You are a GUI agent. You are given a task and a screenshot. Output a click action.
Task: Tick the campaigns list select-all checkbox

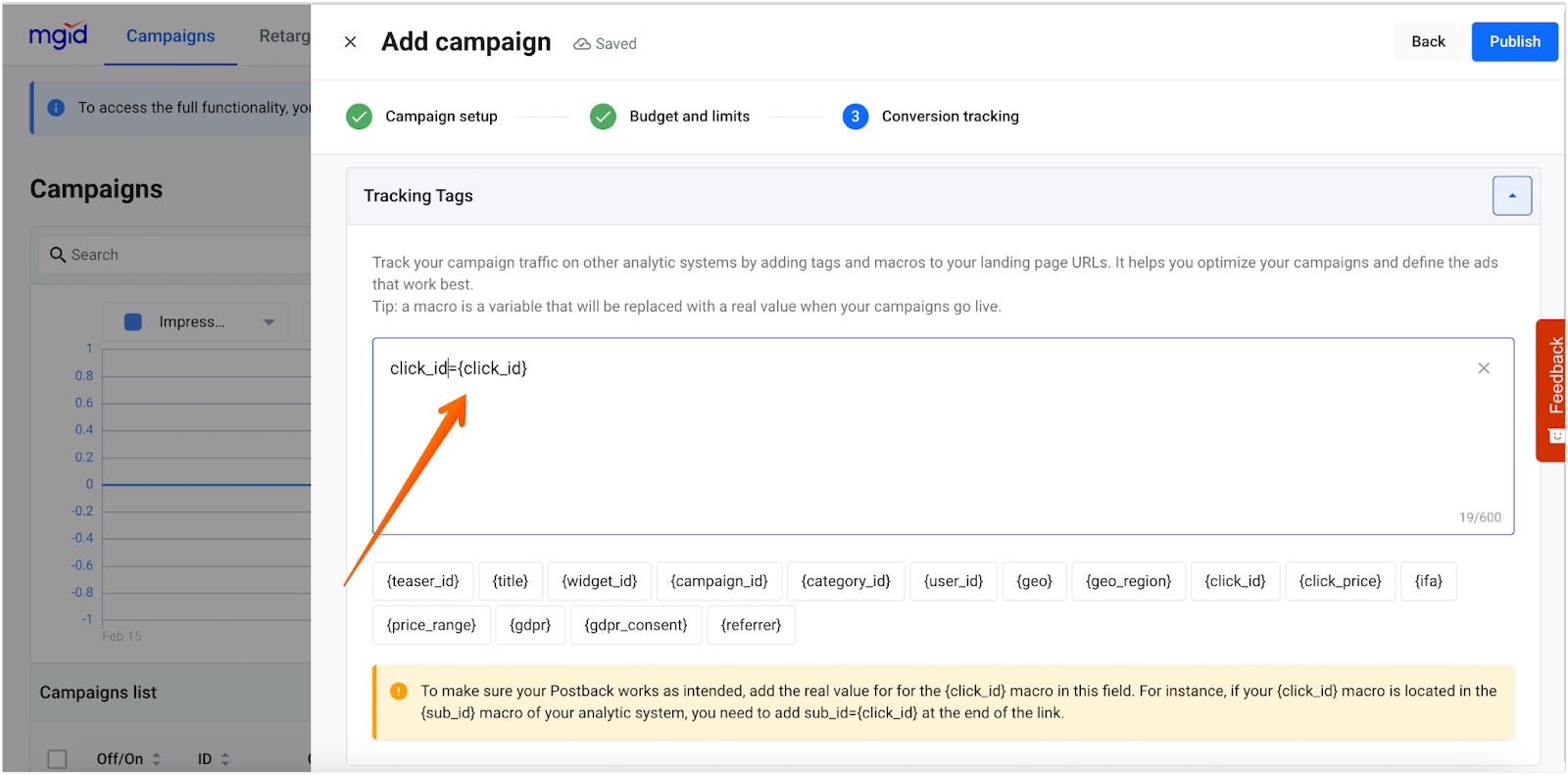click(x=58, y=759)
